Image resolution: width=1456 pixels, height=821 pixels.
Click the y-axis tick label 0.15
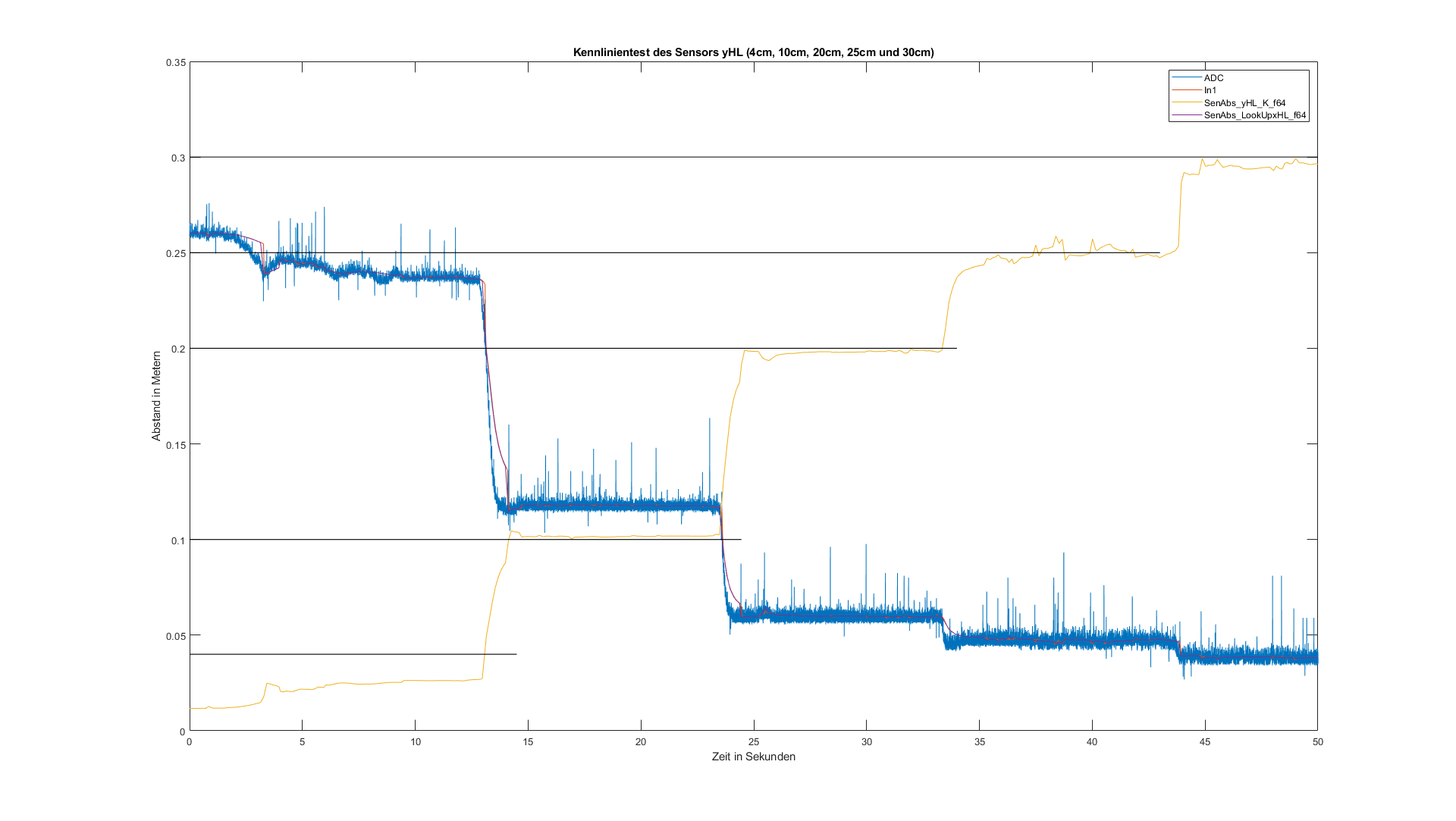(x=175, y=444)
